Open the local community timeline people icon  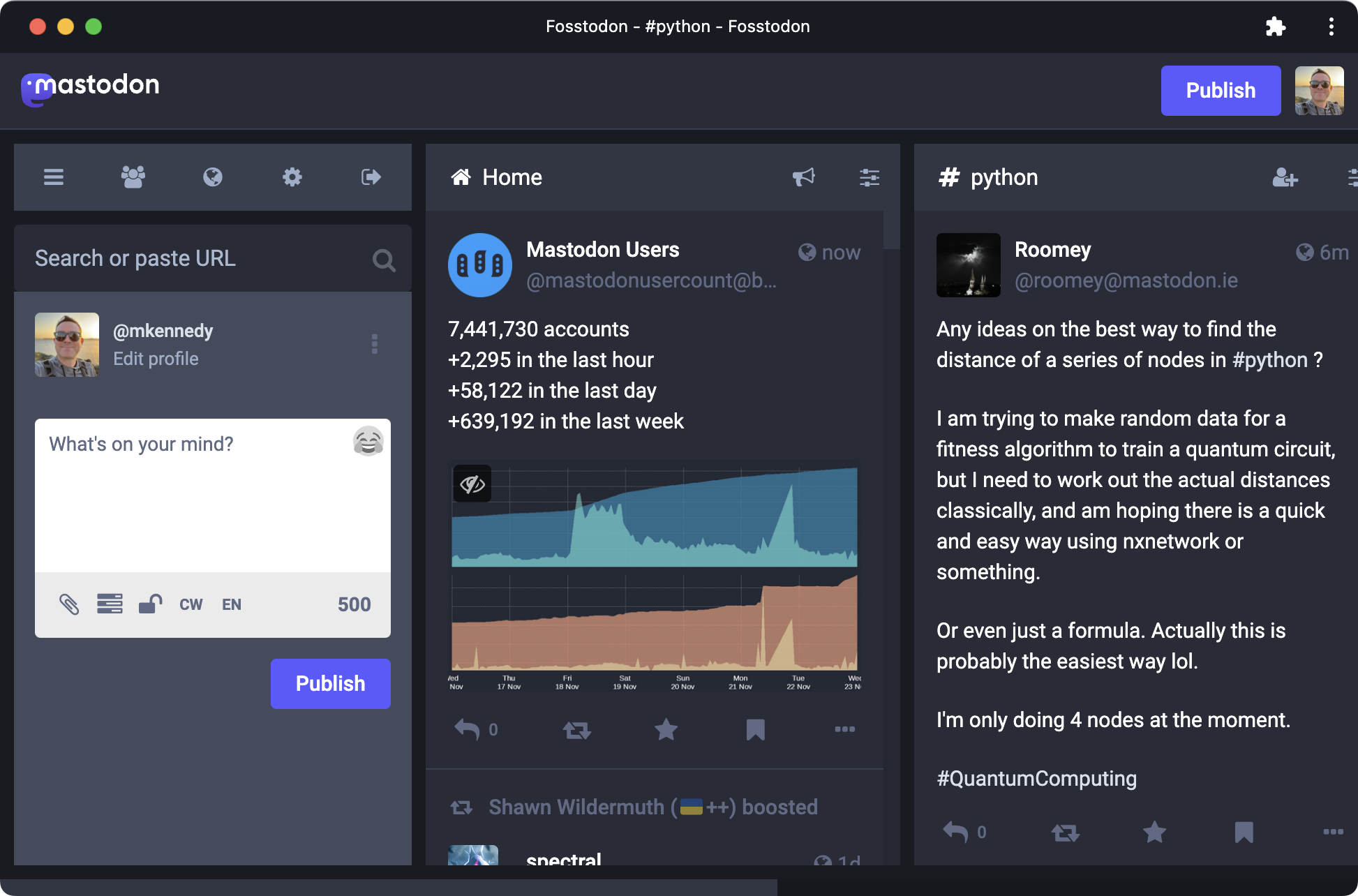coord(133,177)
